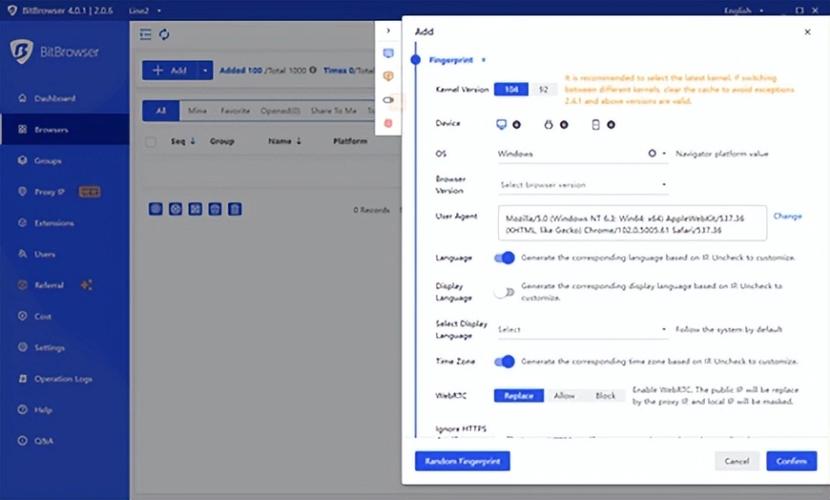This screenshot has height=500, width=830.
Task: Switch to the Favorite tab
Action: click(x=235, y=111)
